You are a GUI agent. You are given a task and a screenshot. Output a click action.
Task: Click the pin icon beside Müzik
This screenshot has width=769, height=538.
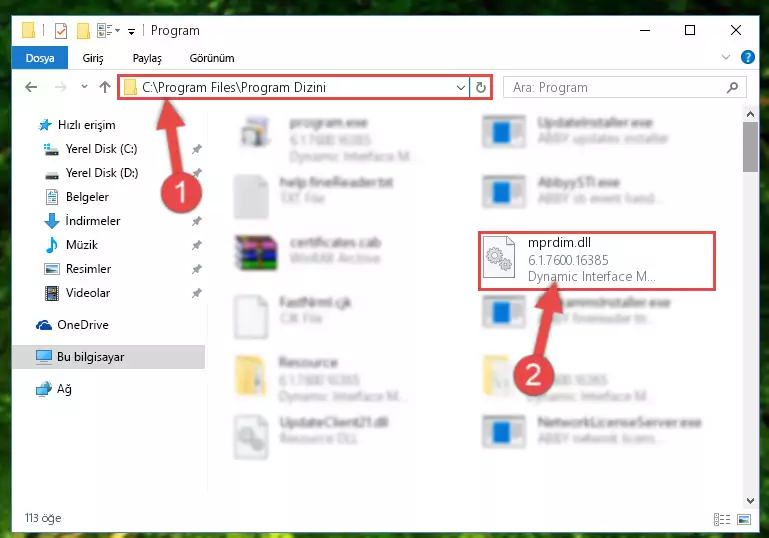click(x=197, y=245)
